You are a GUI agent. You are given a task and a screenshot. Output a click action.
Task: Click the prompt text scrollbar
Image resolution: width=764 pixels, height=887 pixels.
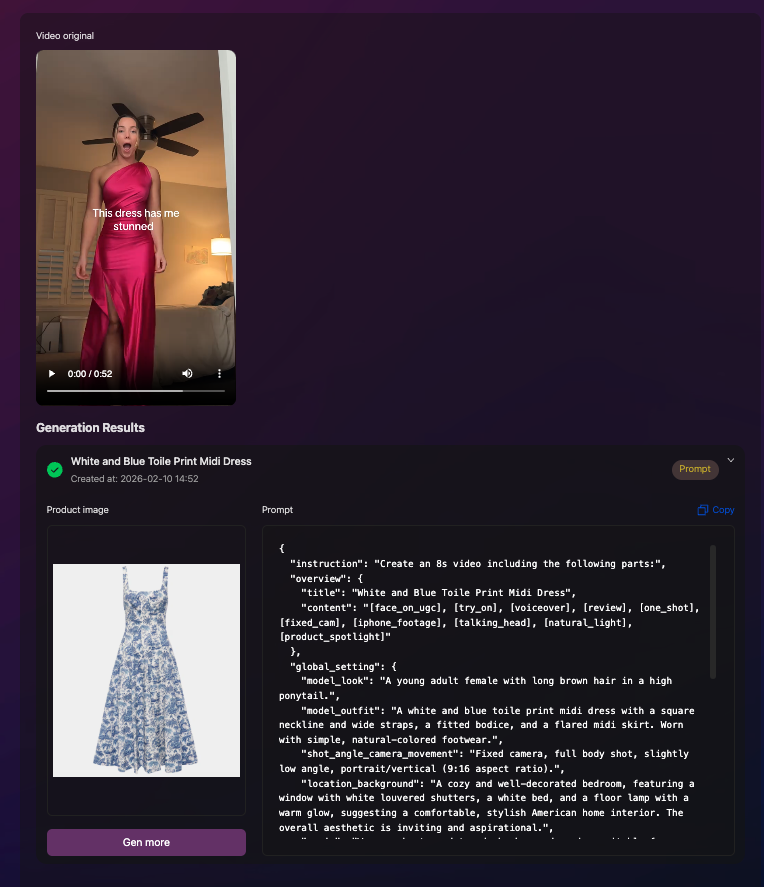click(x=713, y=612)
